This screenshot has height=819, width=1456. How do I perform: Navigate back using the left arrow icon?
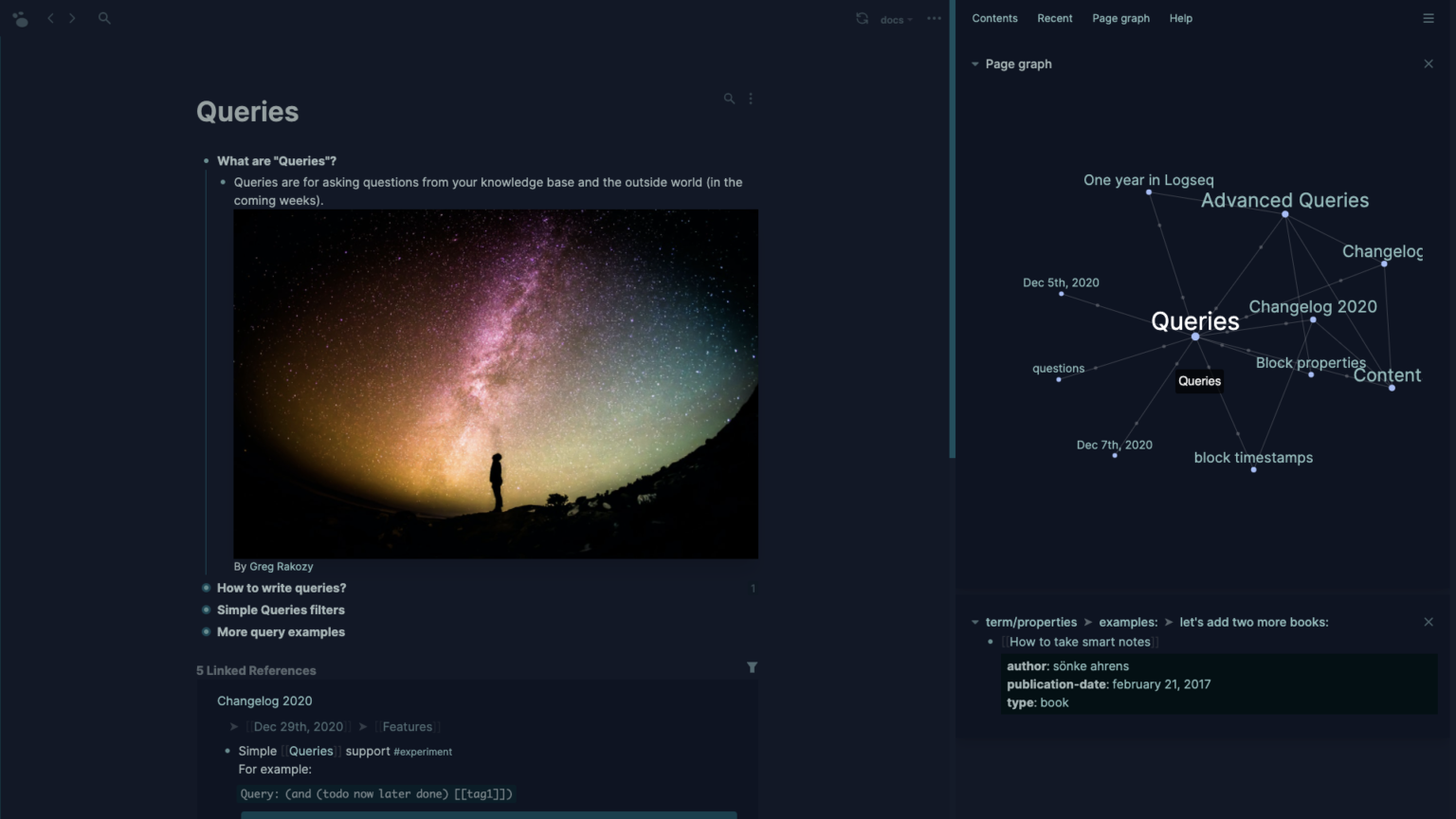click(x=50, y=17)
